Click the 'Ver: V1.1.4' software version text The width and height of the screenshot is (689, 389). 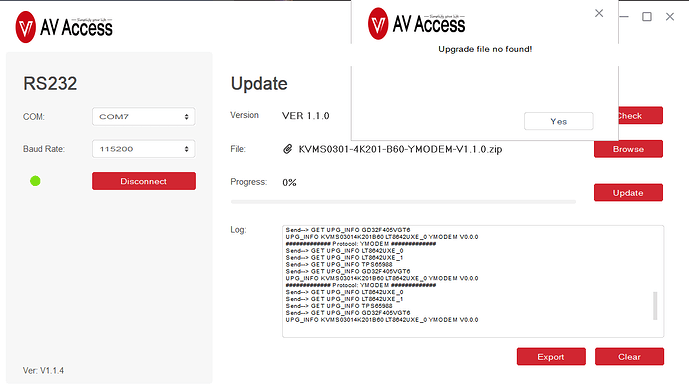(43, 371)
